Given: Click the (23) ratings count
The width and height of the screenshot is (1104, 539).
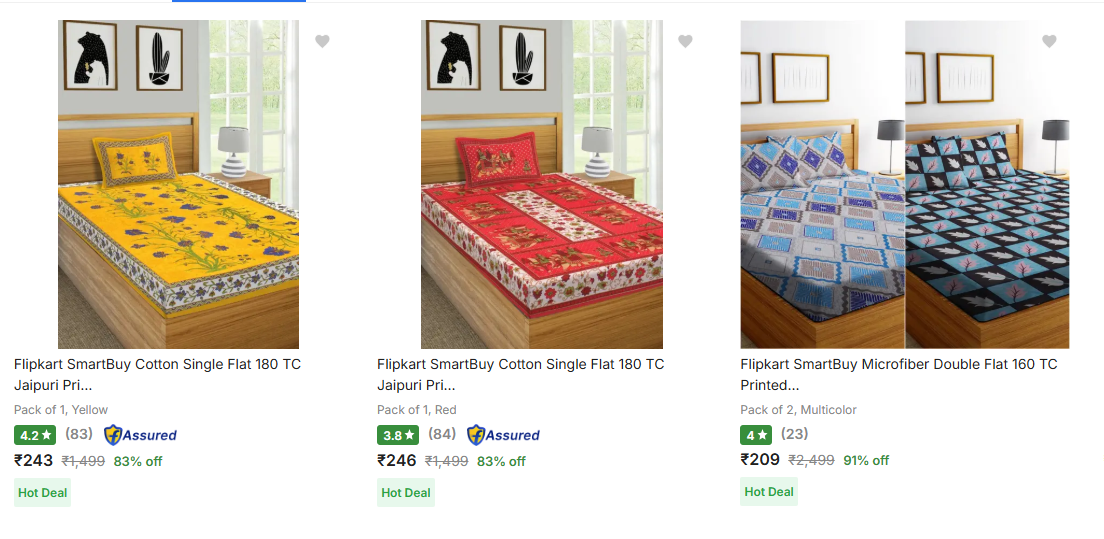Looking at the screenshot, I should click(x=795, y=434).
